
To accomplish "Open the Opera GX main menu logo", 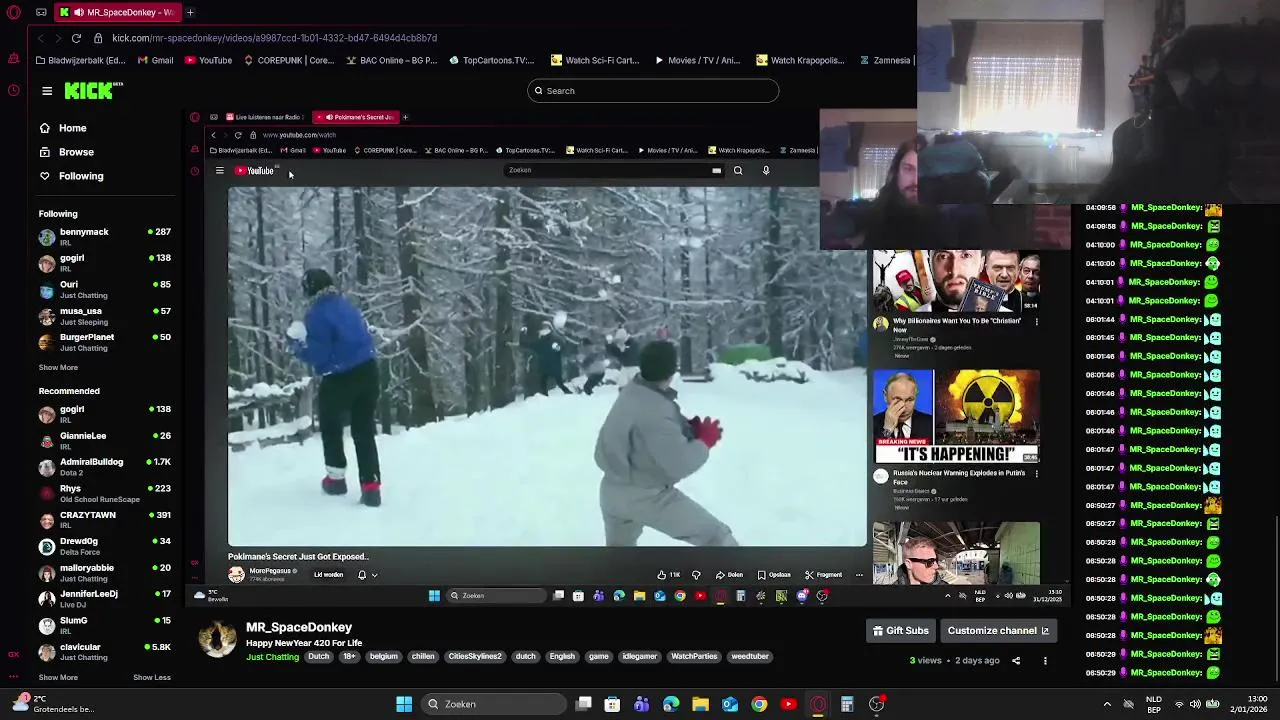I will point(13,12).
